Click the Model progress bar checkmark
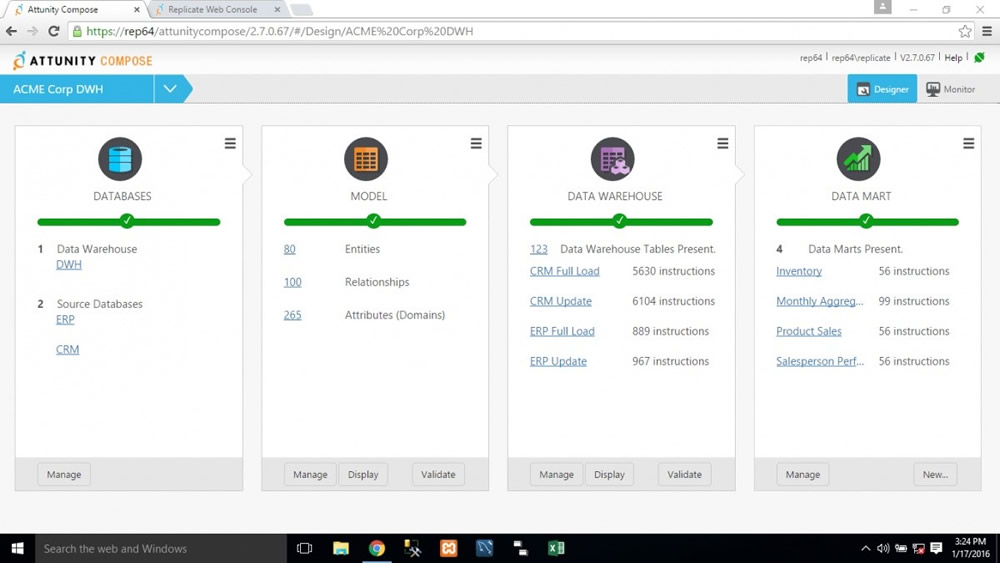The image size is (1000, 563). 373,221
